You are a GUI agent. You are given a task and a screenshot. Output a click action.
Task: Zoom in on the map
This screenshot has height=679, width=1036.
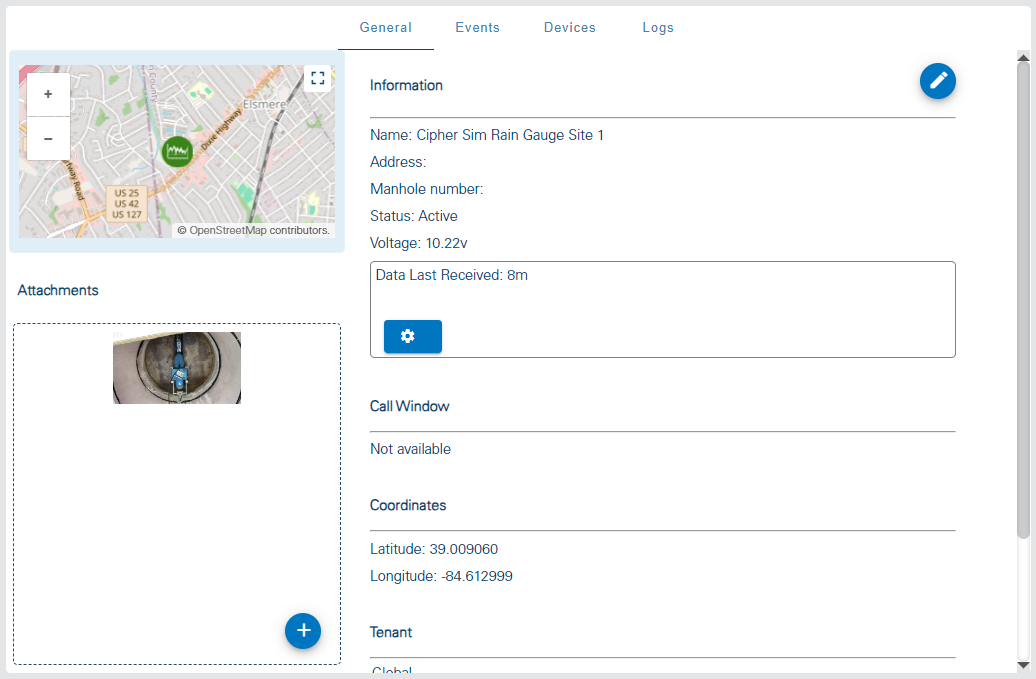click(x=48, y=94)
